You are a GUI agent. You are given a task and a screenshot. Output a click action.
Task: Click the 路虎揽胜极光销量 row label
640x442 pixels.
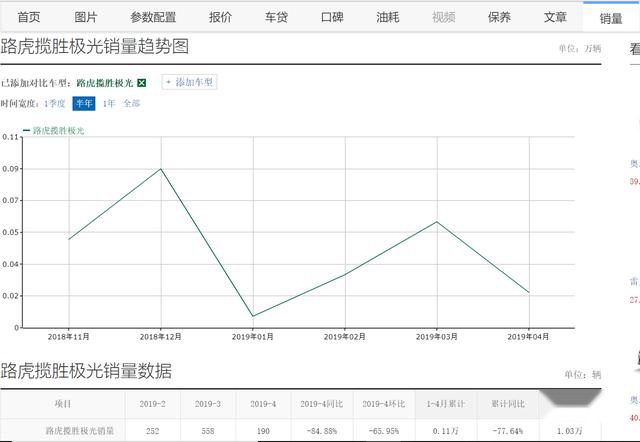[x=80, y=430]
